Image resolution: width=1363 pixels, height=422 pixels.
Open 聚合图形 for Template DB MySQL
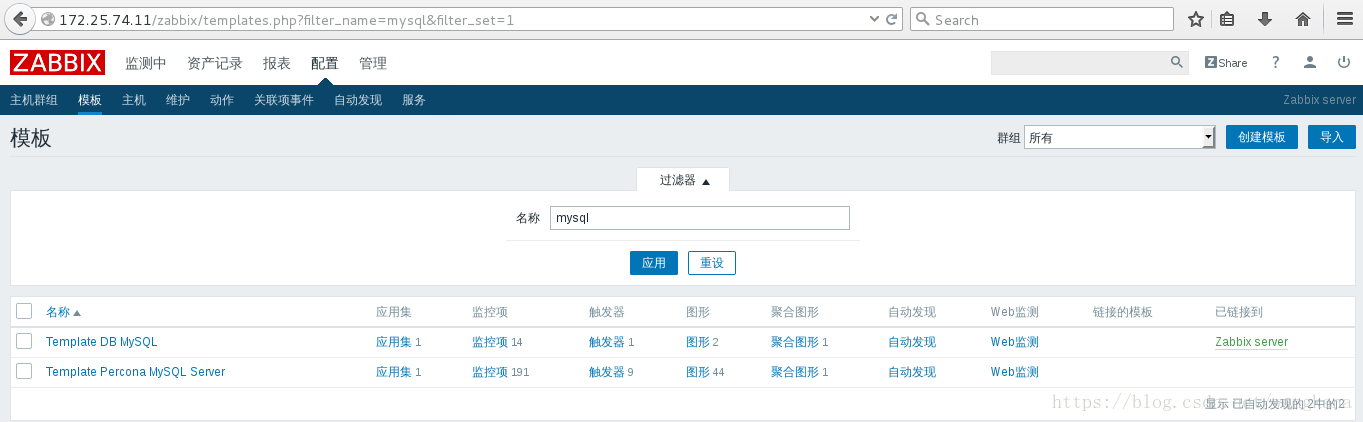pos(795,342)
